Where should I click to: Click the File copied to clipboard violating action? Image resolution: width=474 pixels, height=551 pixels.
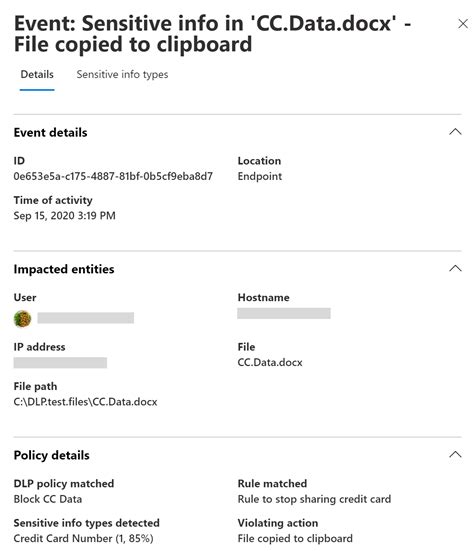coord(295,538)
